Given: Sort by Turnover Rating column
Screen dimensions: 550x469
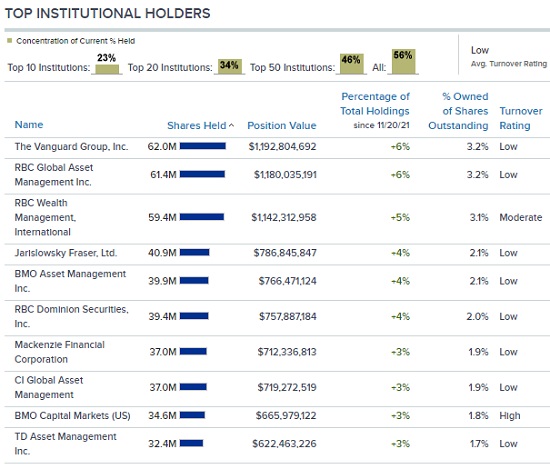Looking at the screenshot, I should tap(521, 118).
